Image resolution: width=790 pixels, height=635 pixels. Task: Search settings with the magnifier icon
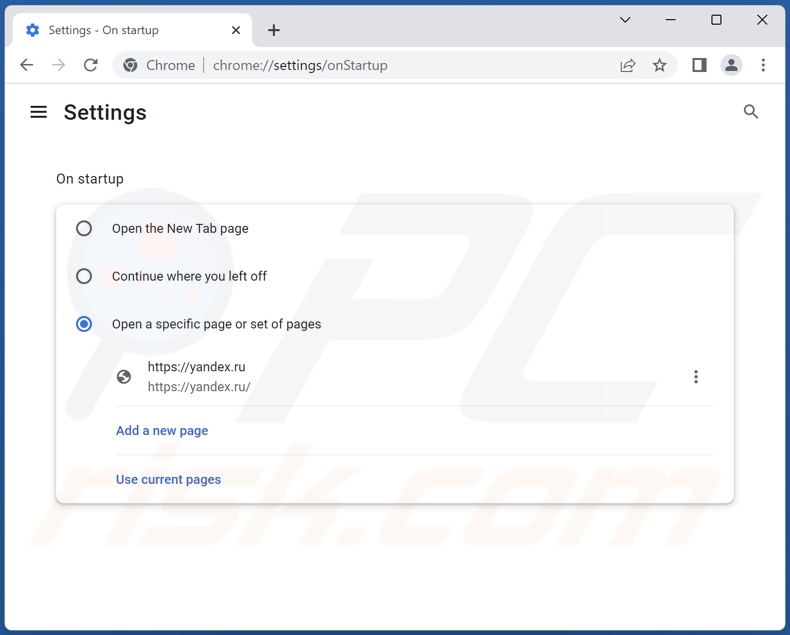click(x=751, y=111)
